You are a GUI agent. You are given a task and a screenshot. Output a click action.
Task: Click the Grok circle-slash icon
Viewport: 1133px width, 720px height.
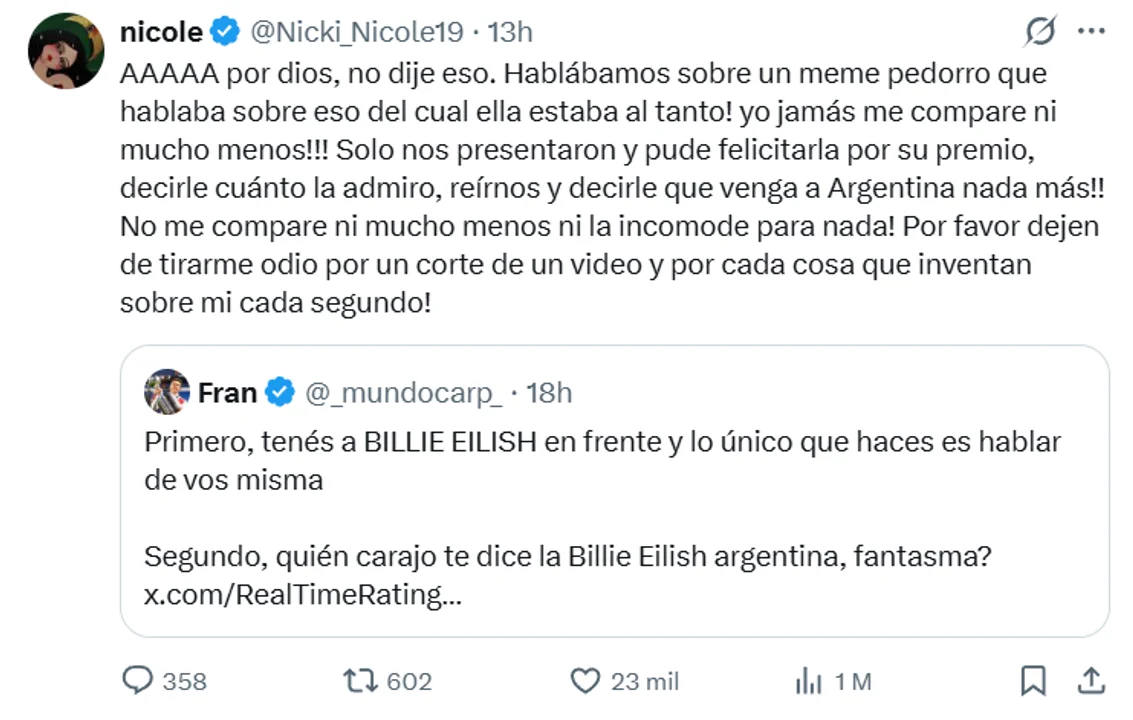click(x=1040, y=33)
